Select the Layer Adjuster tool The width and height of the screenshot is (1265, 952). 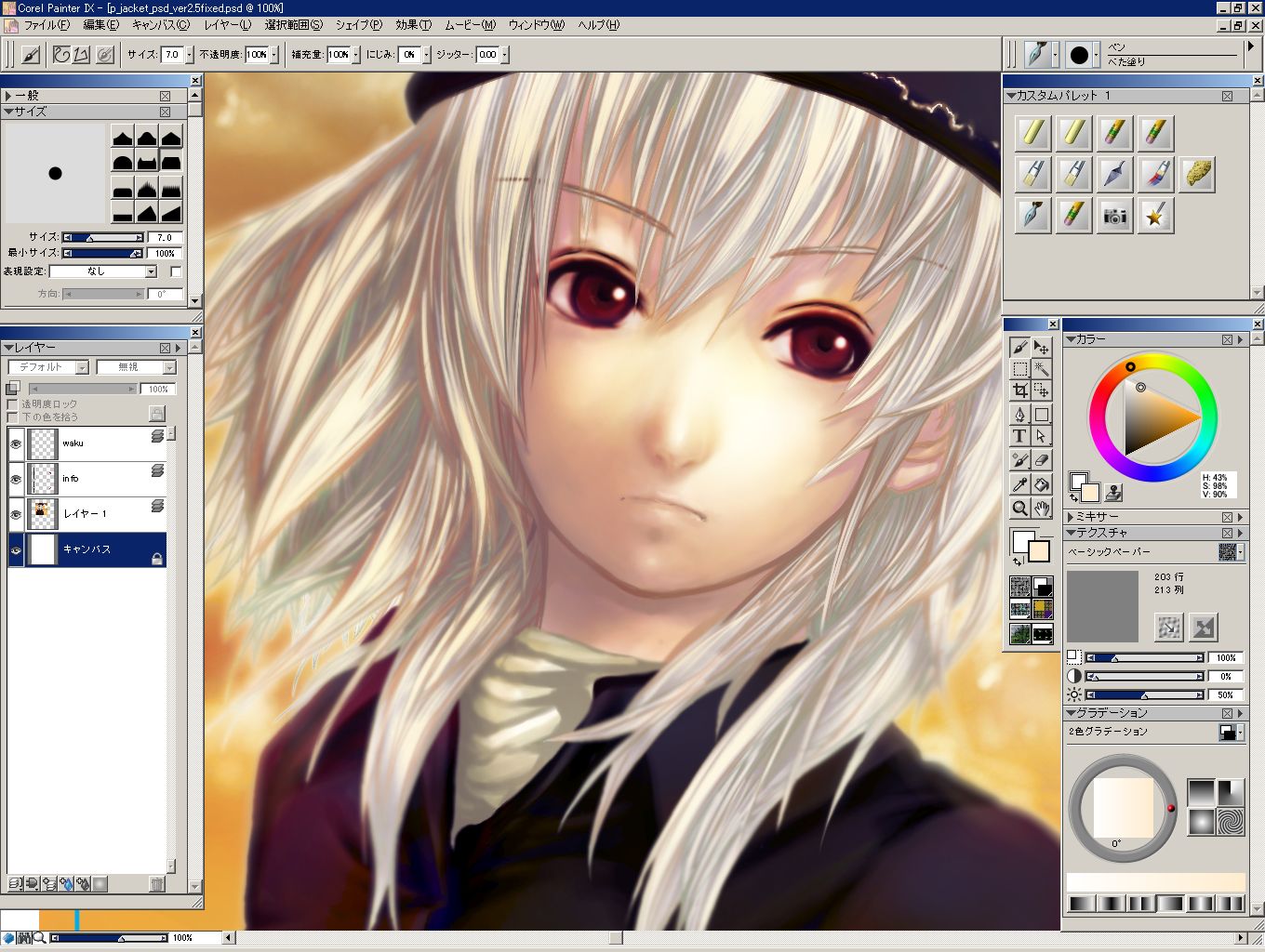coord(1042,347)
